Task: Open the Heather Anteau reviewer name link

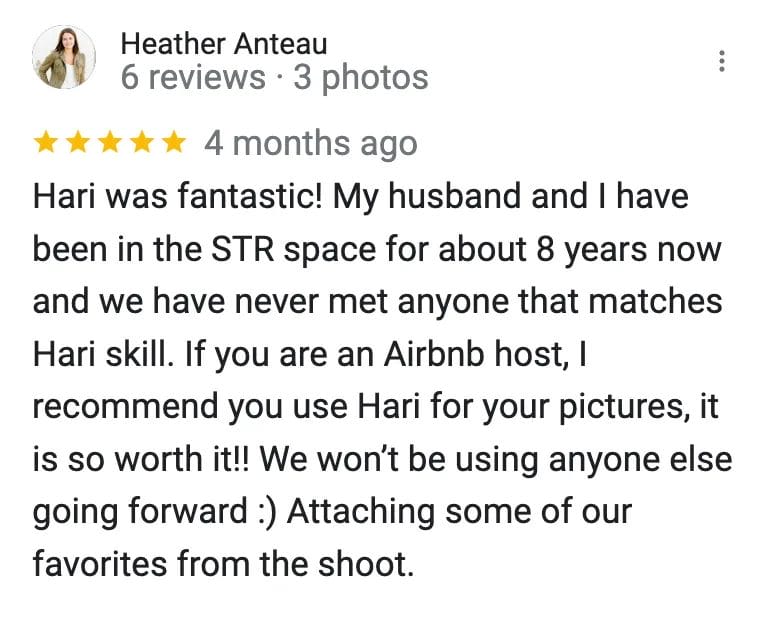Action: 224,44
